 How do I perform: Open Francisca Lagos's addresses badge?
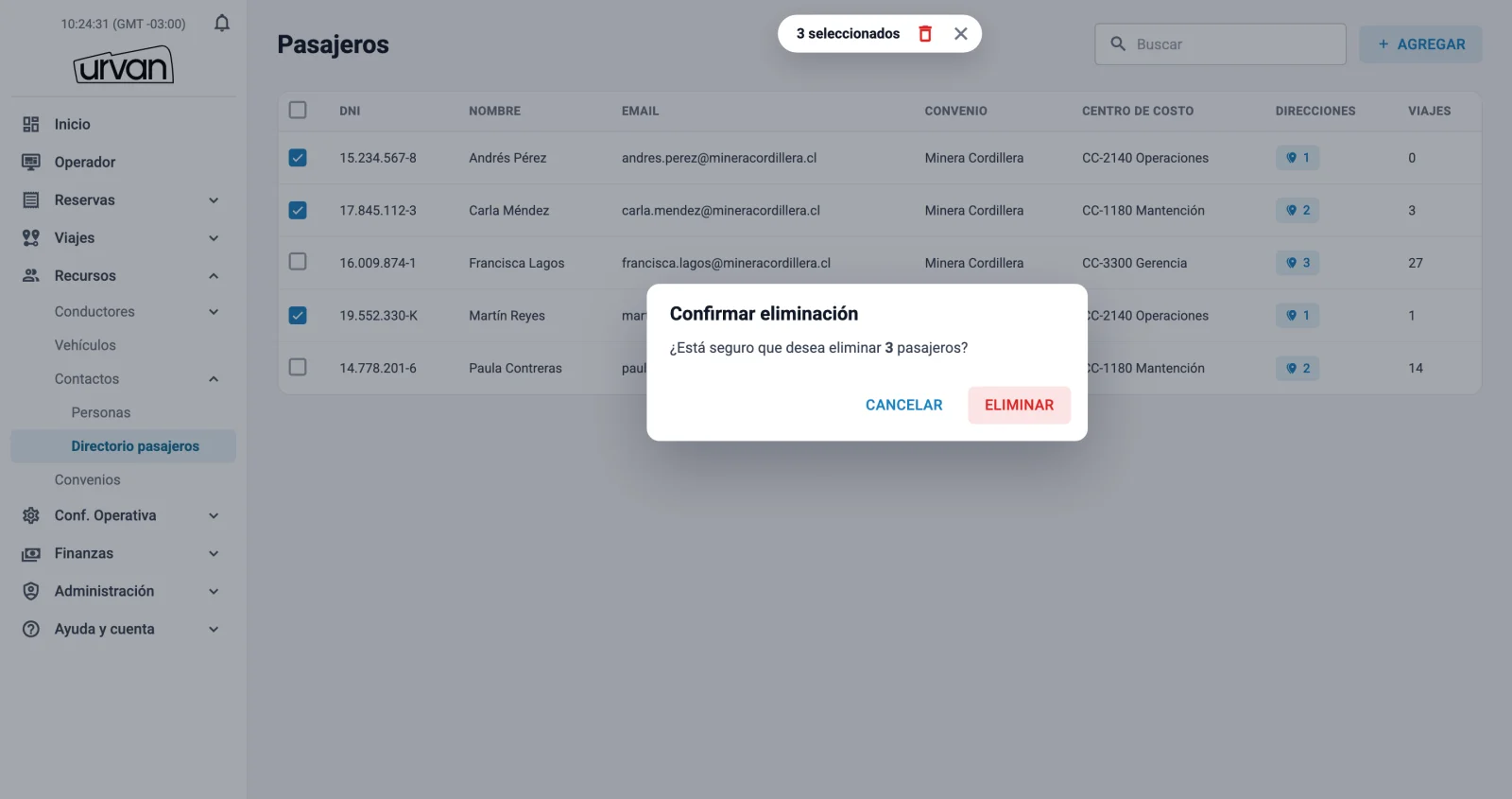tap(1297, 263)
